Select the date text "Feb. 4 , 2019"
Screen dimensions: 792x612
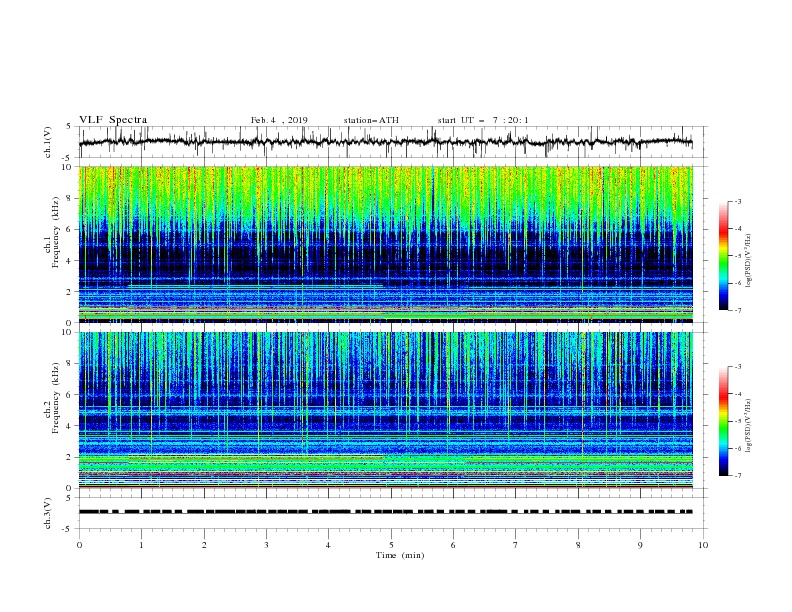[x=279, y=120]
